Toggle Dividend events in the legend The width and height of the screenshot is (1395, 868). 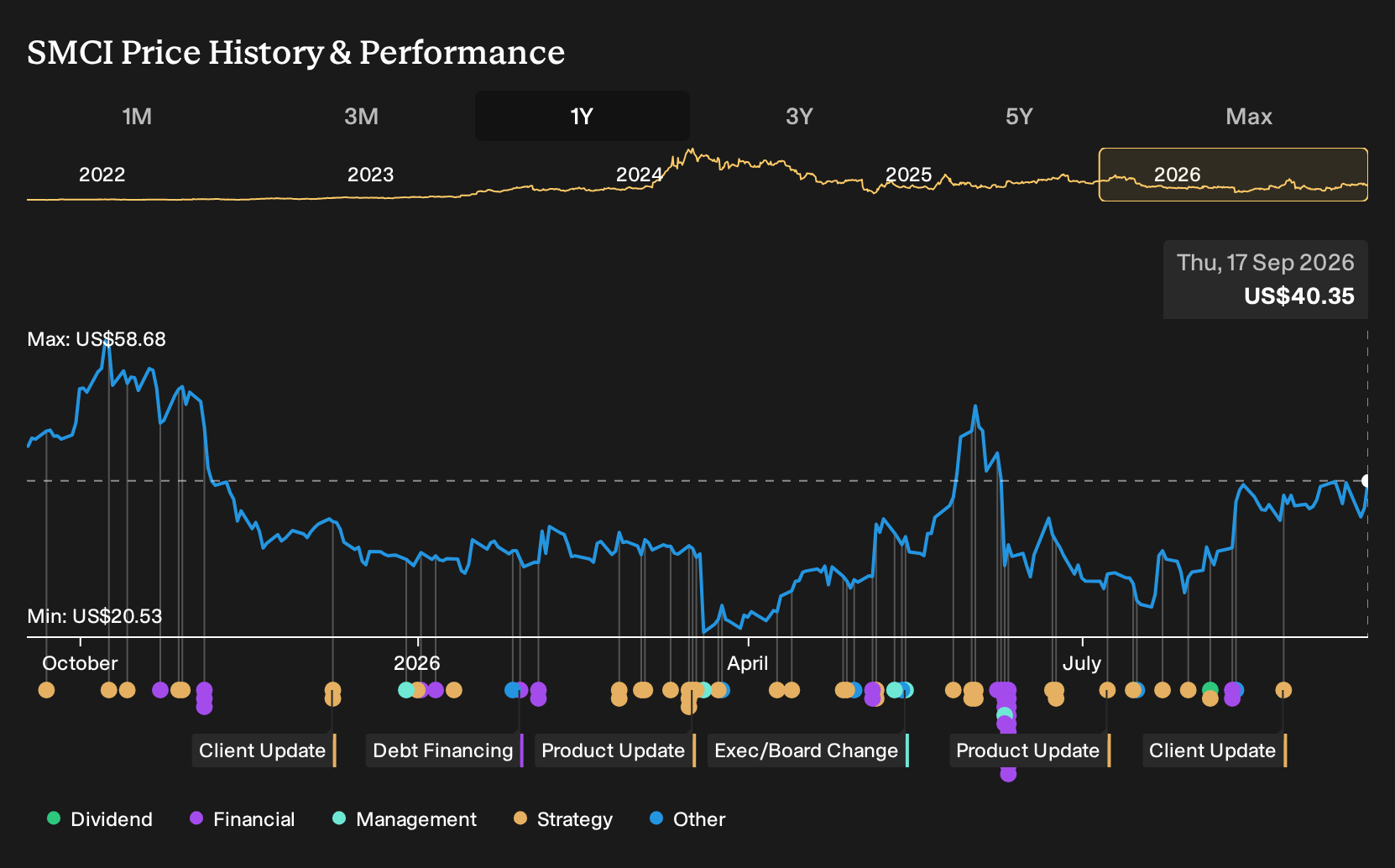100,819
